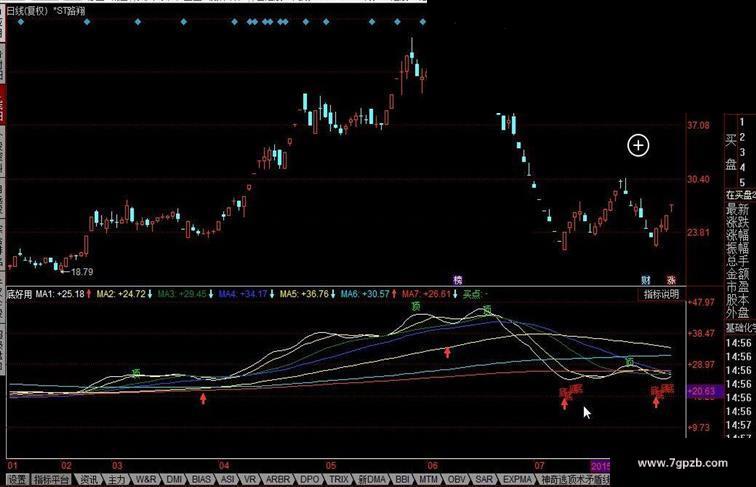Viewport: 756px width, 487px height.
Task: Open the 基础化学 sector link
Action: (741, 328)
